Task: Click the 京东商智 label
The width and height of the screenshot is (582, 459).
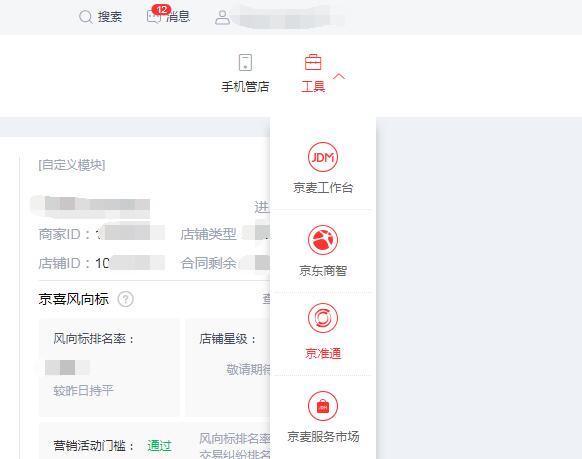Action: tap(323, 271)
